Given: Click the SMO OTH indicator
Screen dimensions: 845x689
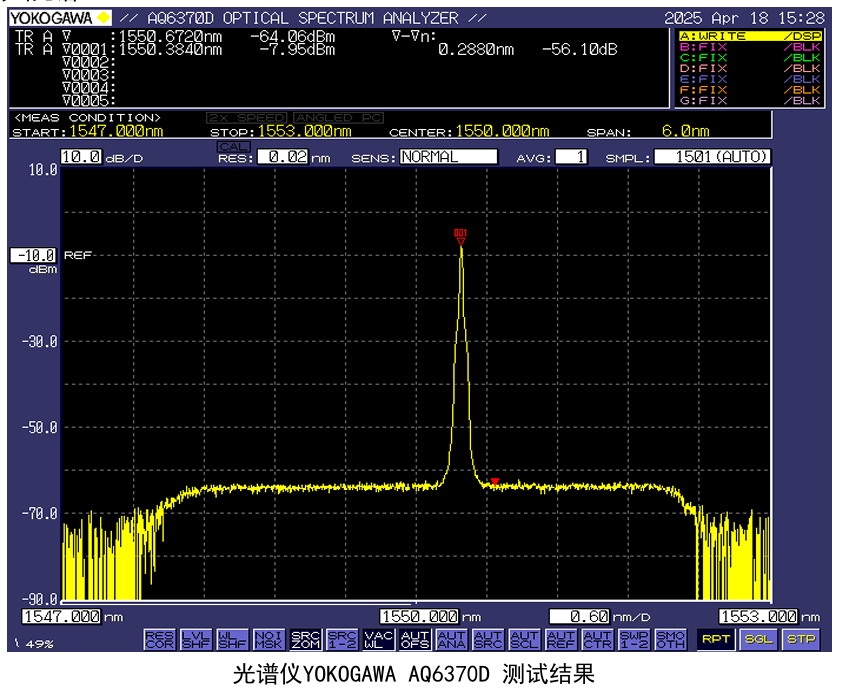Looking at the screenshot, I should [x=670, y=639].
